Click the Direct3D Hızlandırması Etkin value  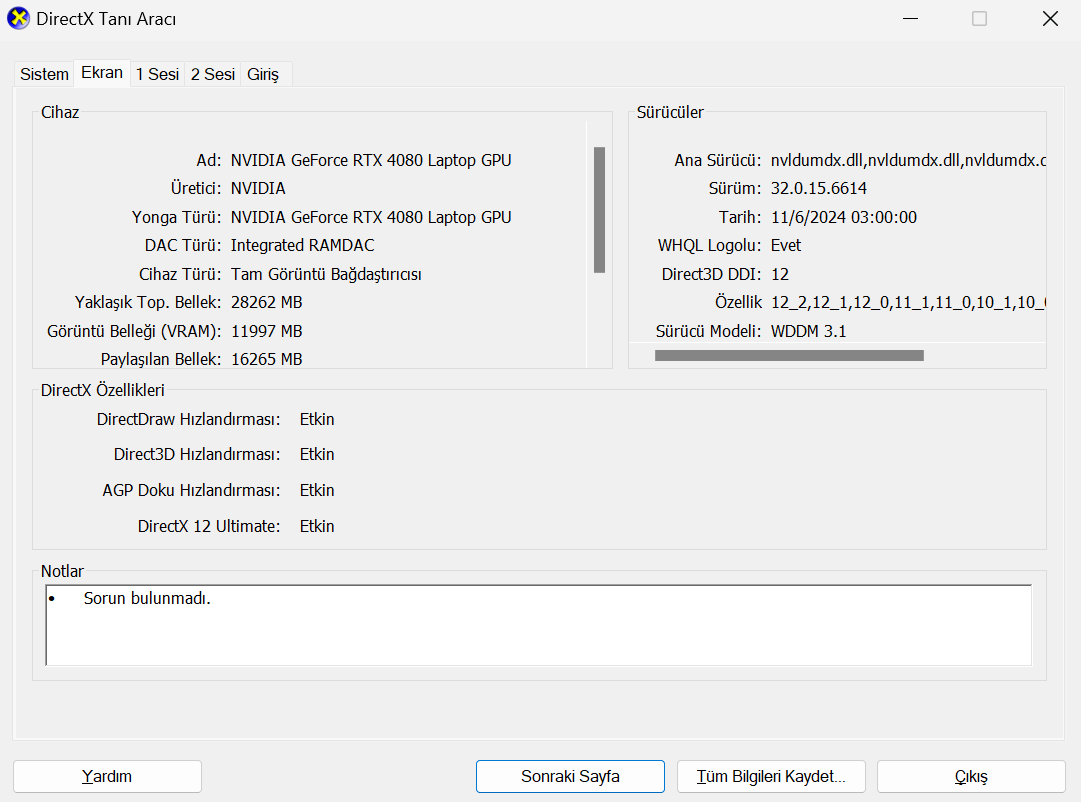tap(317, 454)
